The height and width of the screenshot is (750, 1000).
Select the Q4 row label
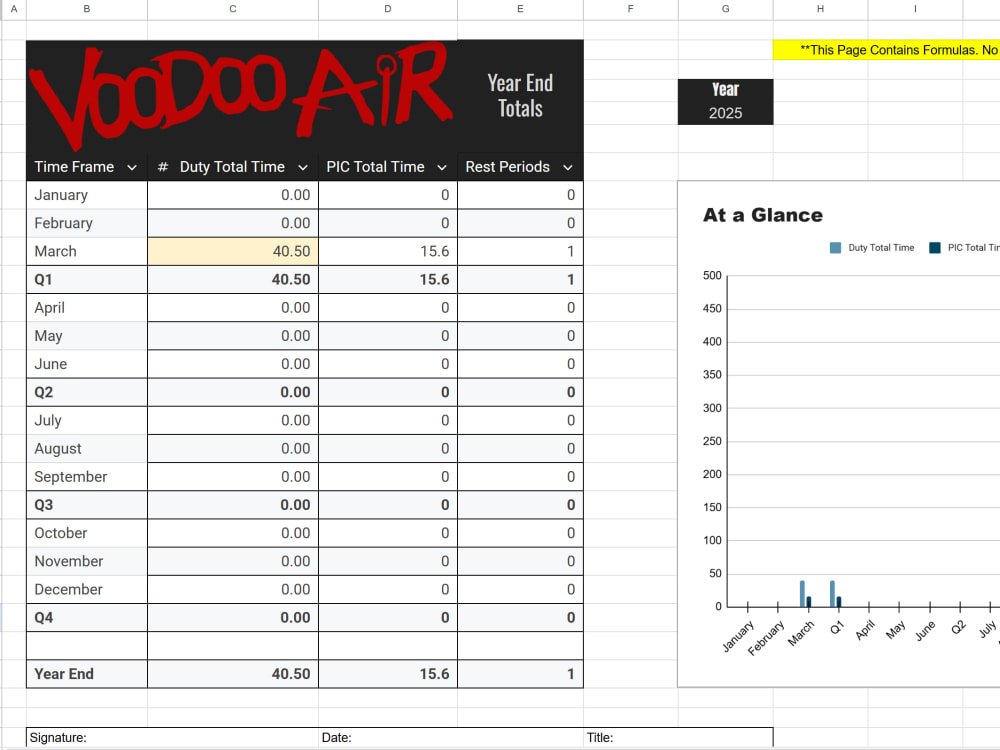tap(87, 617)
